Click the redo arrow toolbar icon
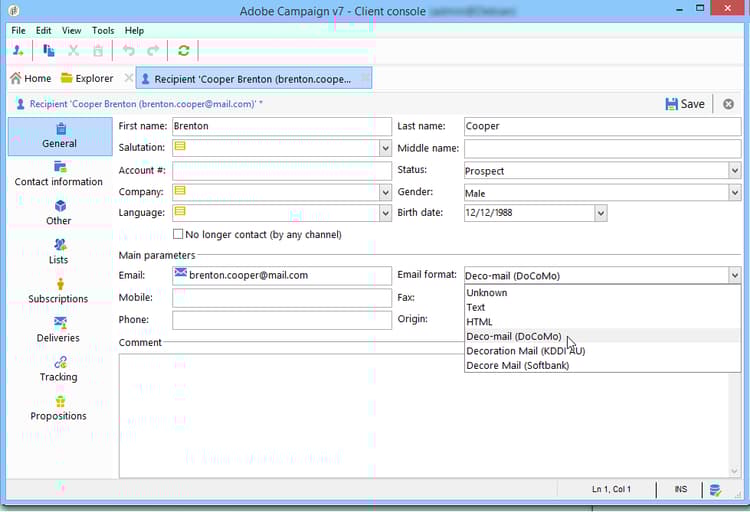Viewport: 750px width, 512px height. (153, 50)
